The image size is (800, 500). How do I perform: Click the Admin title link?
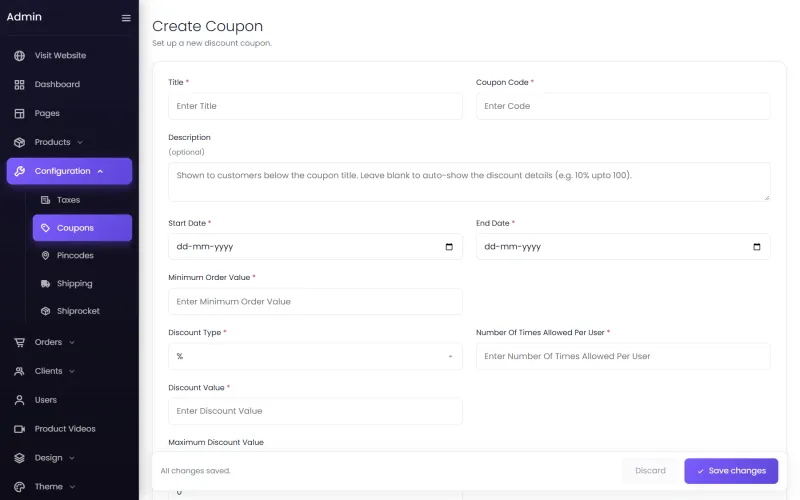pos(24,17)
